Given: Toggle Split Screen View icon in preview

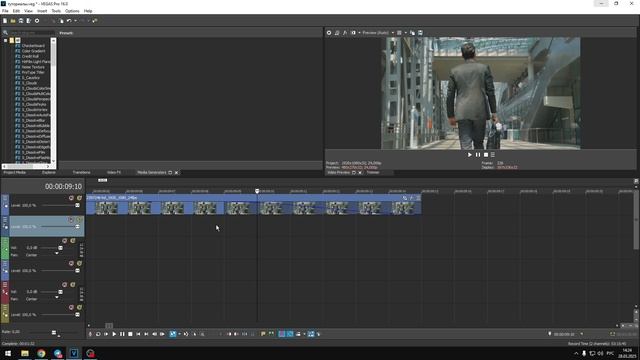Looking at the screenshot, I should pyautogui.click(x=353, y=33).
